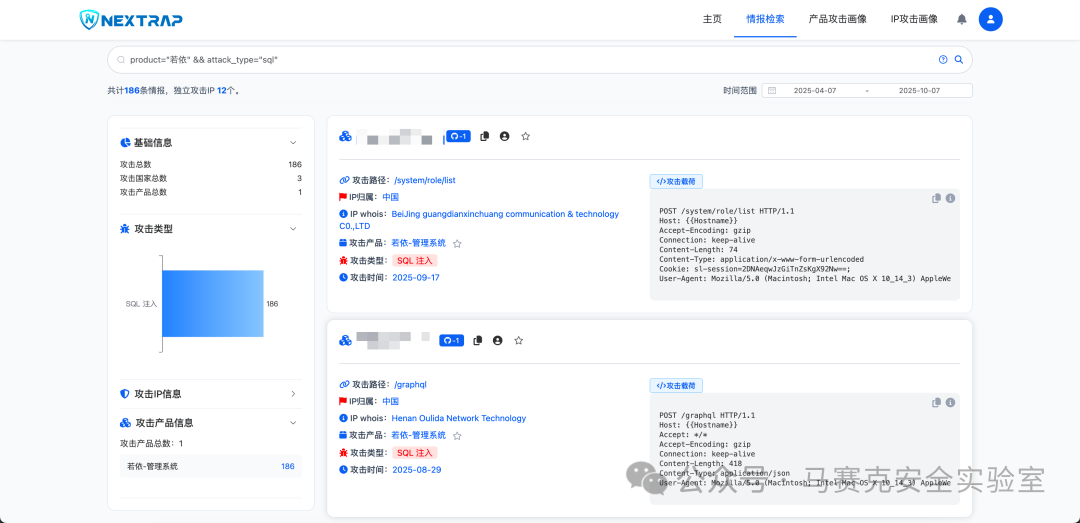
Task: Expand the 攻击IP信息 section
Action: point(293,394)
